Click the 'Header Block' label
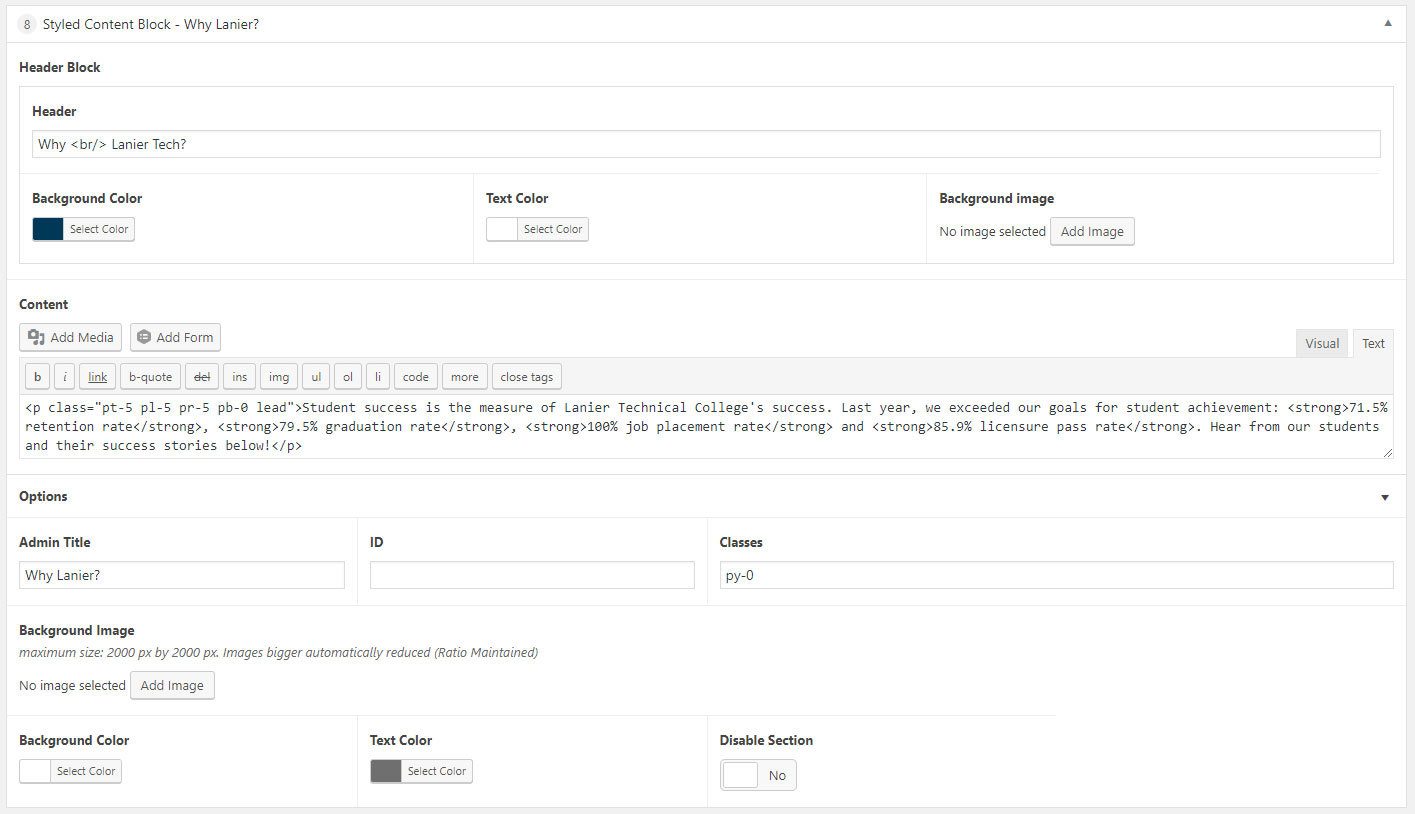This screenshot has width=1415, height=814. coord(60,67)
